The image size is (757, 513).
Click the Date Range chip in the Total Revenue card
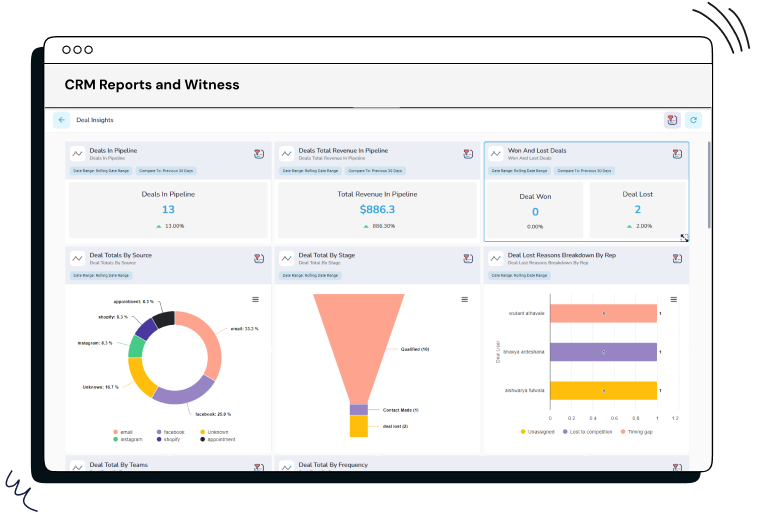[x=310, y=171]
